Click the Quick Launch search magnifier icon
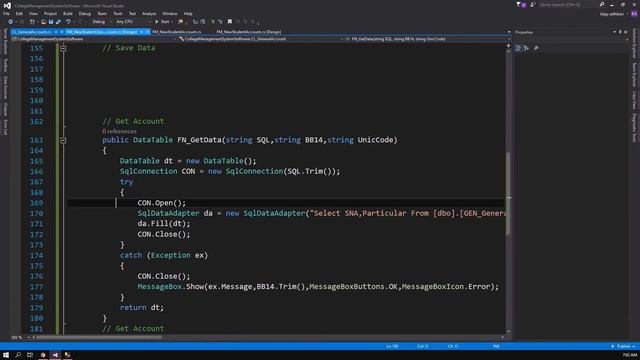This screenshot has height=360, width=640. pyautogui.click(x=602, y=4)
